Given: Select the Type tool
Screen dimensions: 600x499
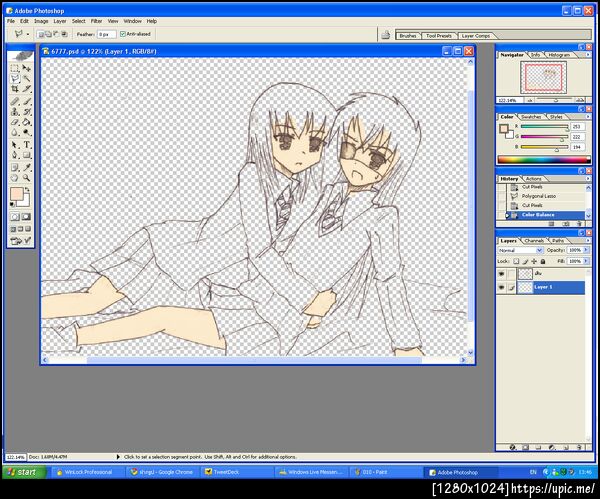Looking at the screenshot, I should point(26,145).
